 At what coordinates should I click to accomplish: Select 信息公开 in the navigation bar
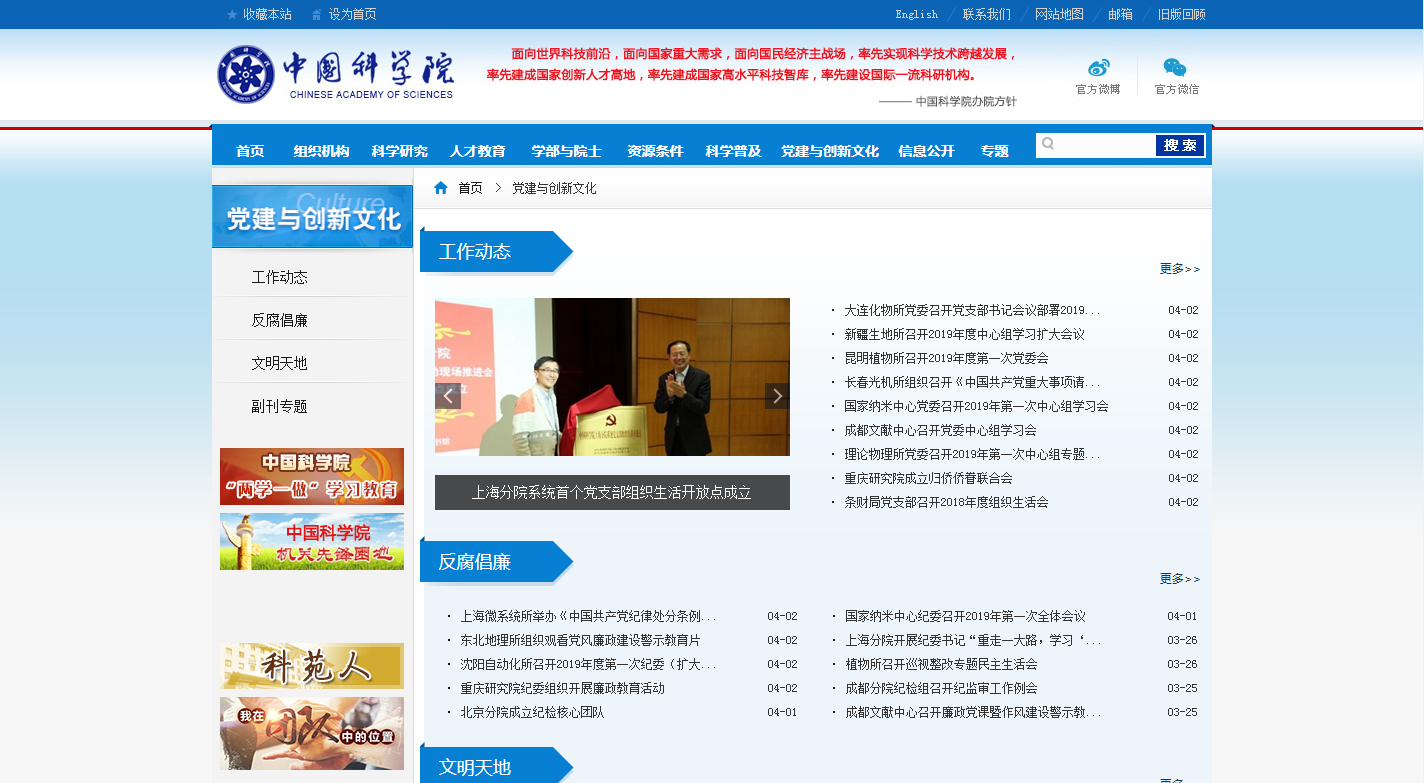[926, 151]
